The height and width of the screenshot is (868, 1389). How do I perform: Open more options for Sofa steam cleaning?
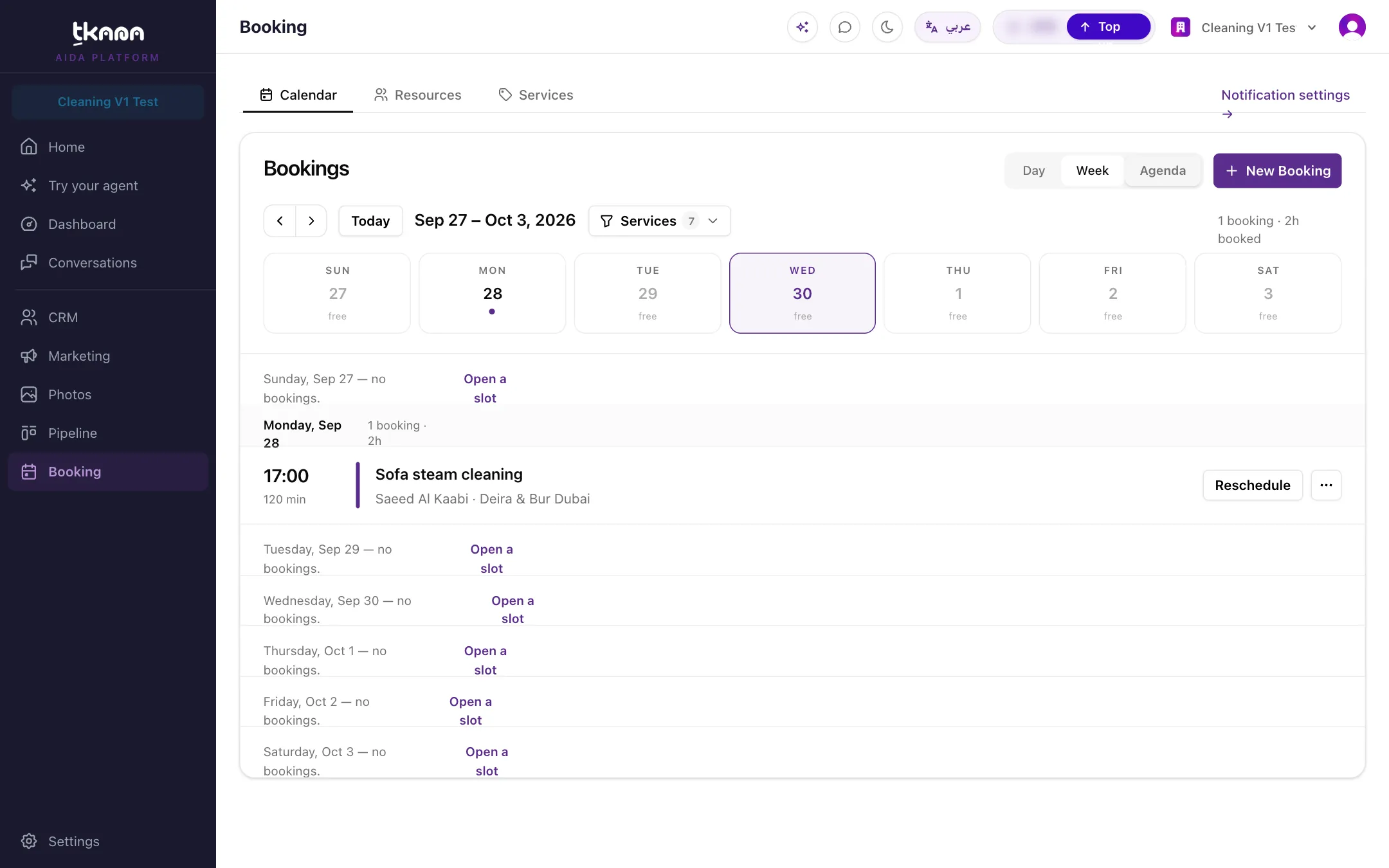[1325, 485]
